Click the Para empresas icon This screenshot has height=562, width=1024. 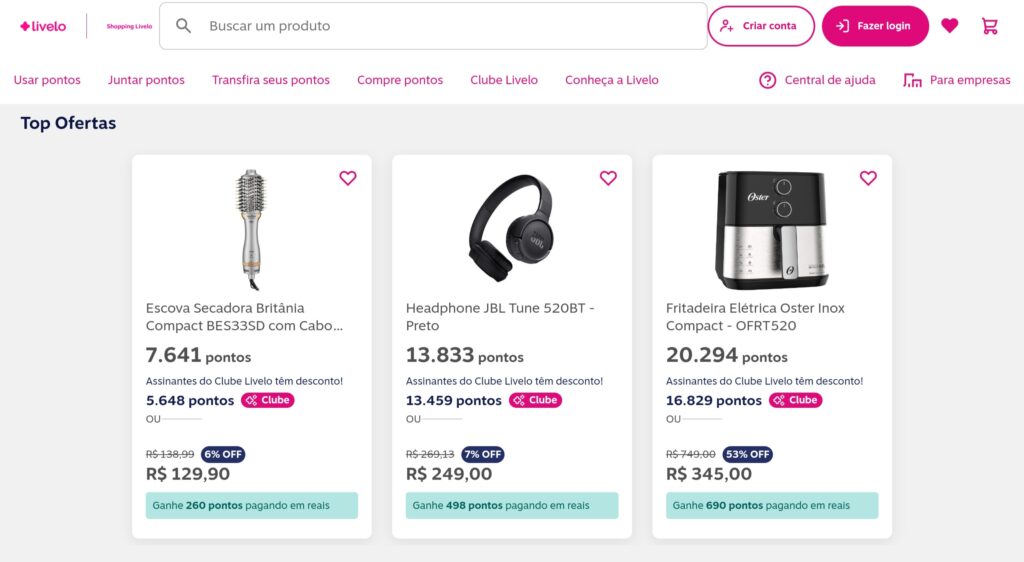tap(912, 80)
